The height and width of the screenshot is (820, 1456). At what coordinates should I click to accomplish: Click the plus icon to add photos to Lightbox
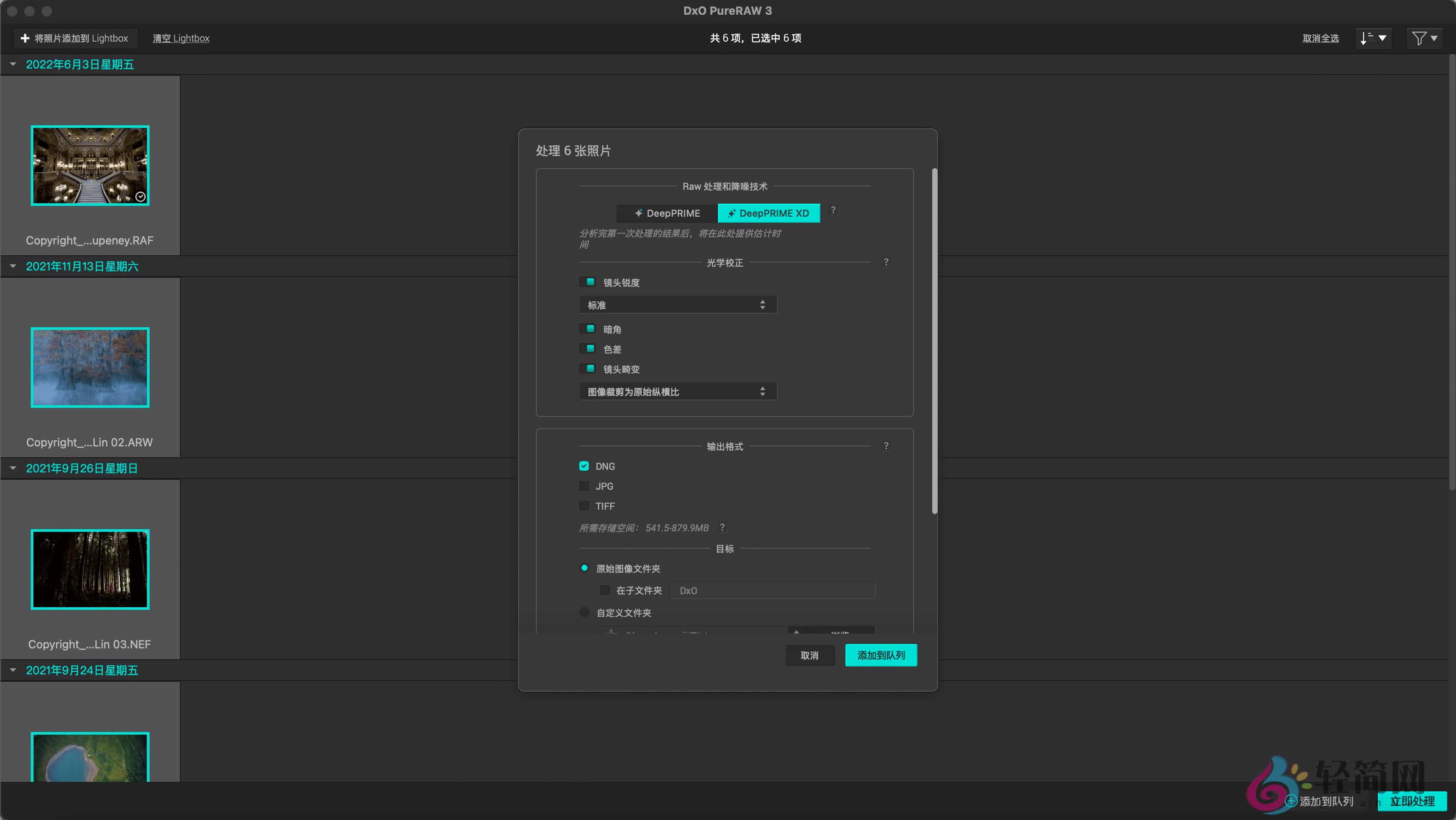[x=25, y=38]
